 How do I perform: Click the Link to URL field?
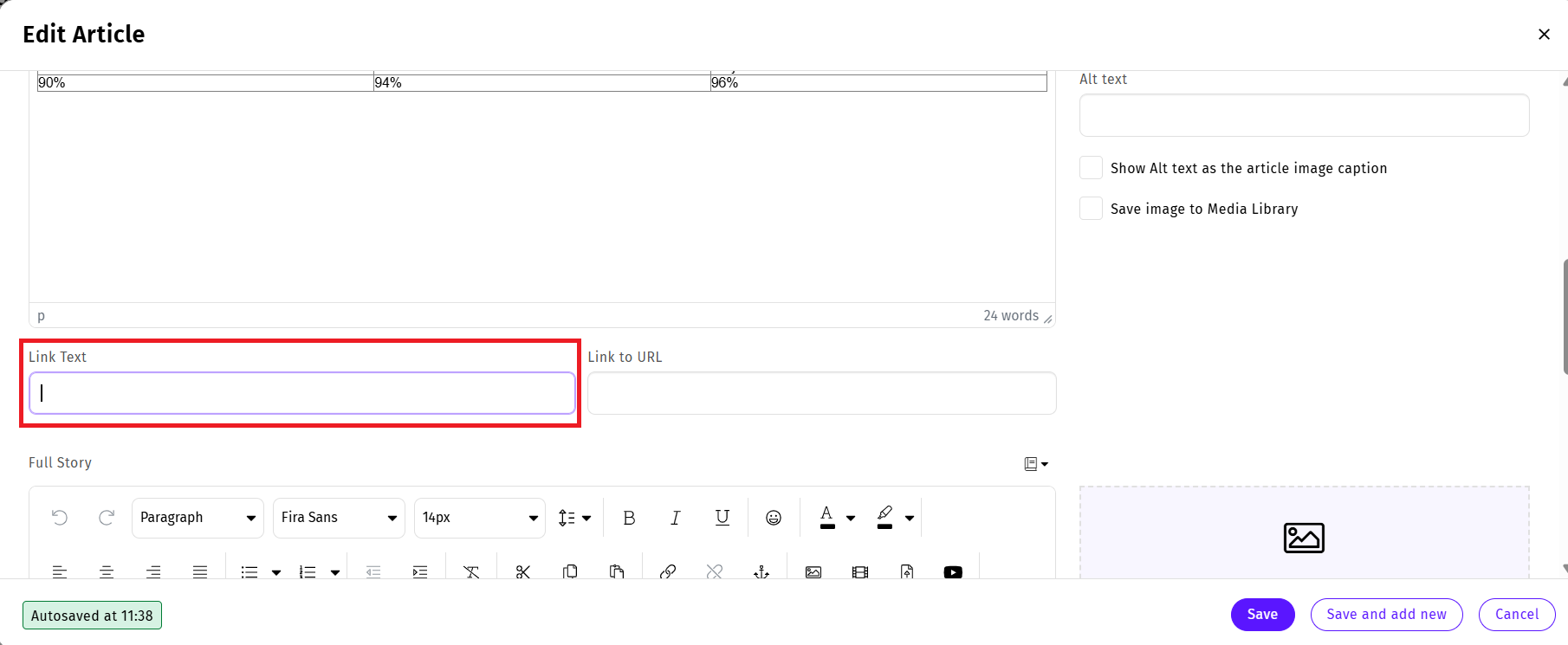click(821, 394)
